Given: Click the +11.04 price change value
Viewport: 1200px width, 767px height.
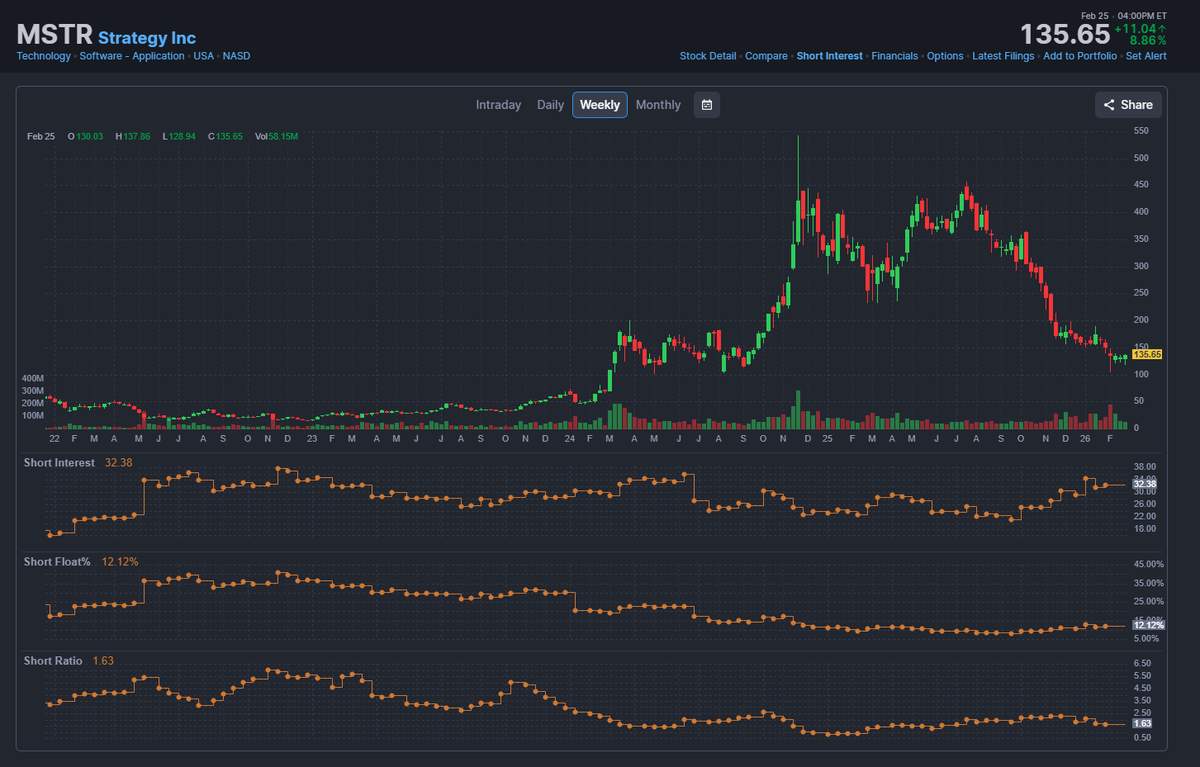Looking at the screenshot, I should point(1139,29).
